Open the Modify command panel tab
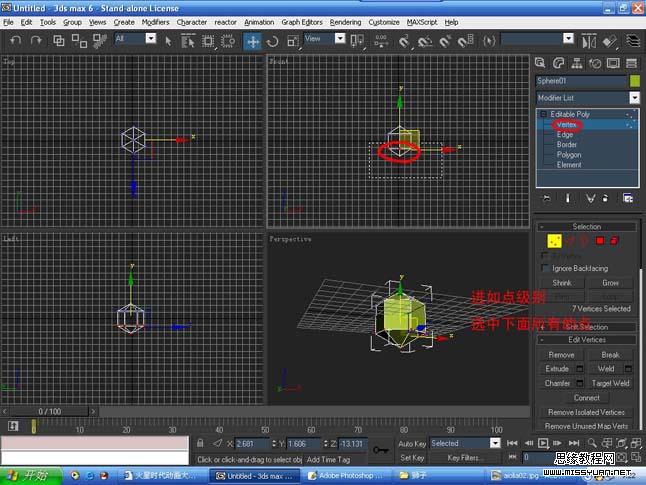This screenshot has width=646, height=485. pyautogui.click(x=558, y=63)
